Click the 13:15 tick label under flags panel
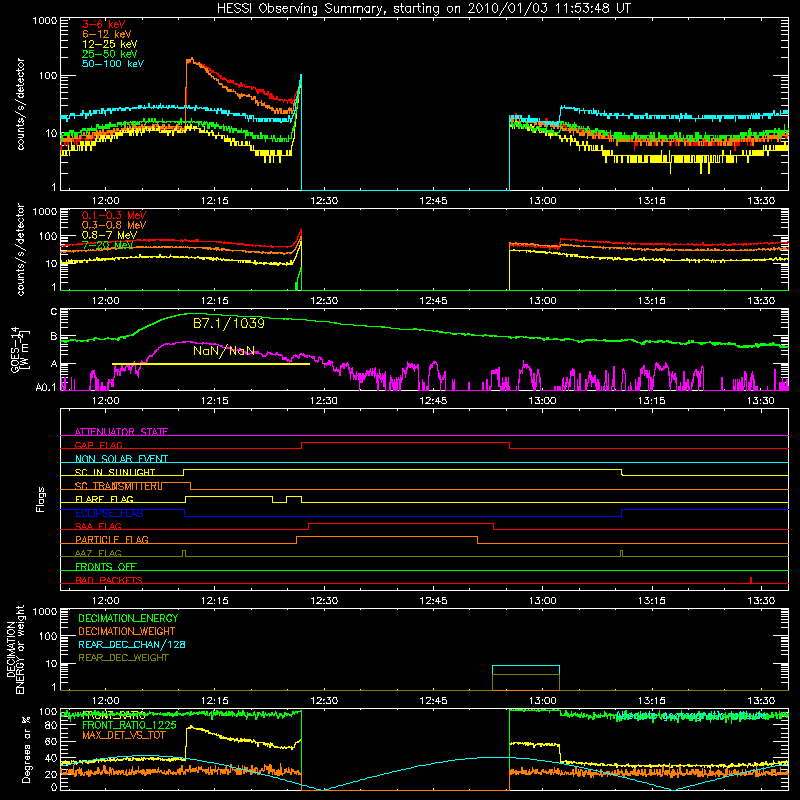The height and width of the screenshot is (800, 800). [652, 601]
